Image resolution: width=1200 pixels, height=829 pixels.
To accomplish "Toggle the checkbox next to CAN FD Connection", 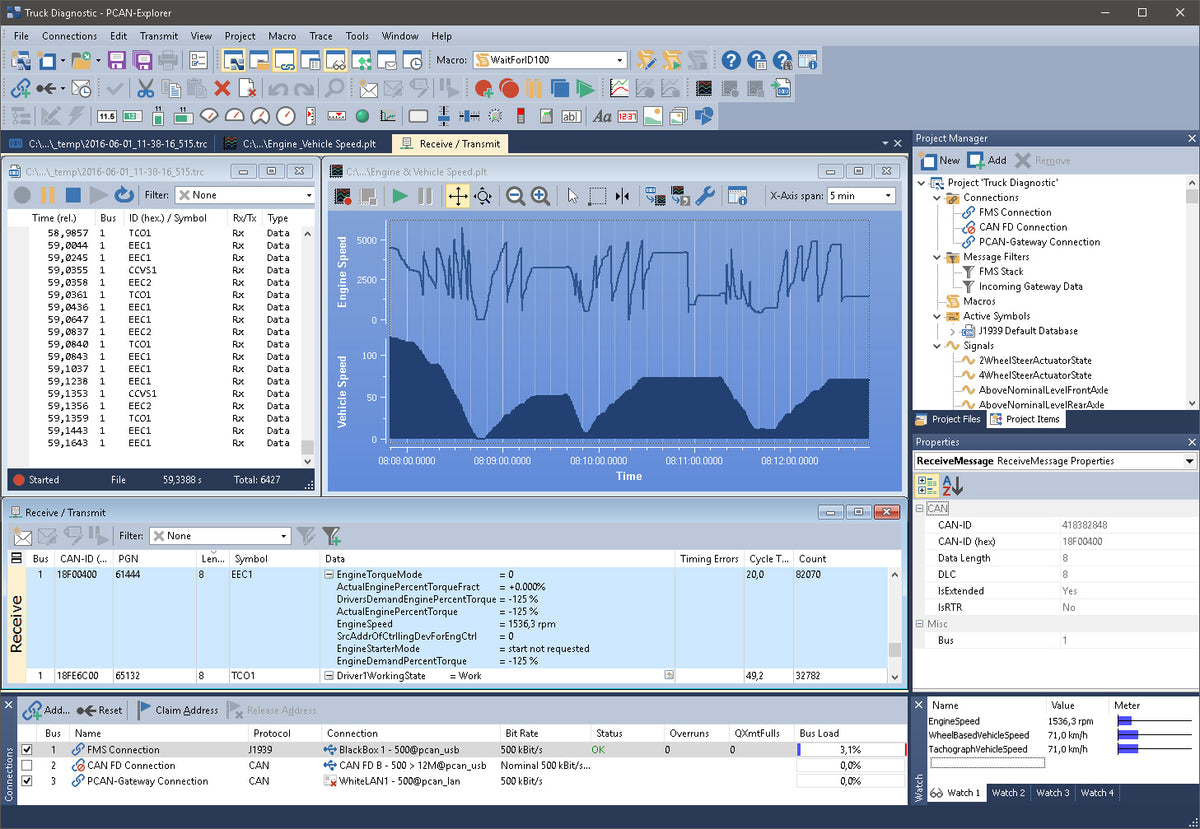I will (27, 765).
